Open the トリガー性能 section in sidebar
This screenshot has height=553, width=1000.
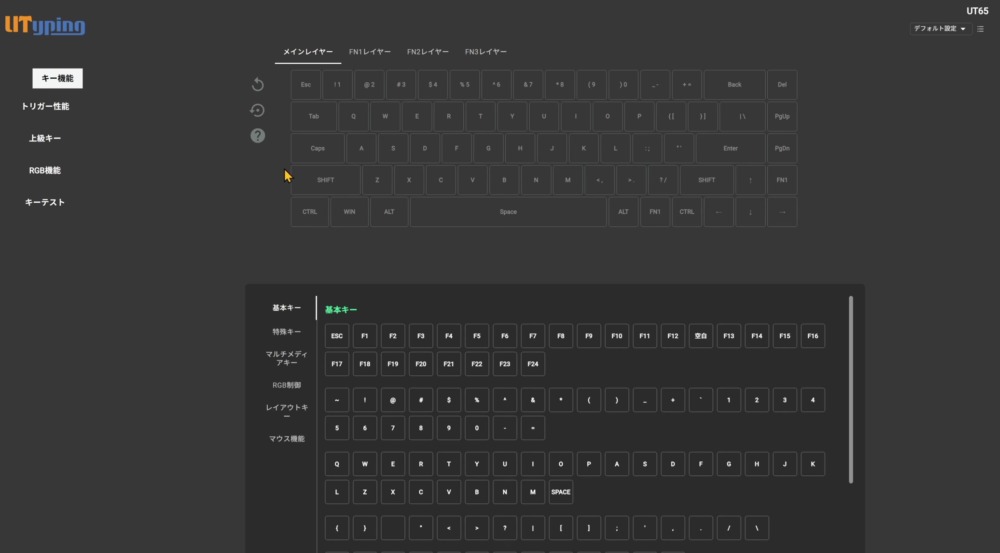coord(45,106)
